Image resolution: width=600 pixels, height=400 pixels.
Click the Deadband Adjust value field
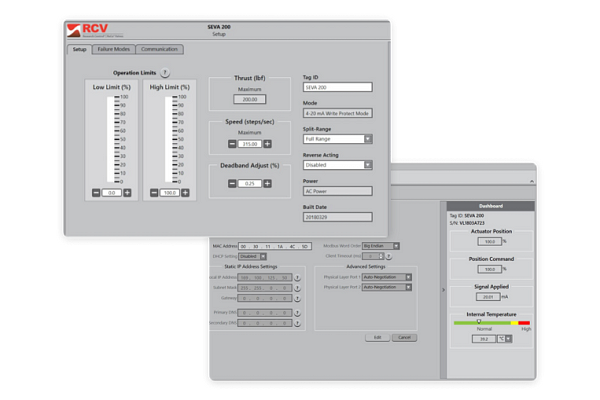(249, 183)
